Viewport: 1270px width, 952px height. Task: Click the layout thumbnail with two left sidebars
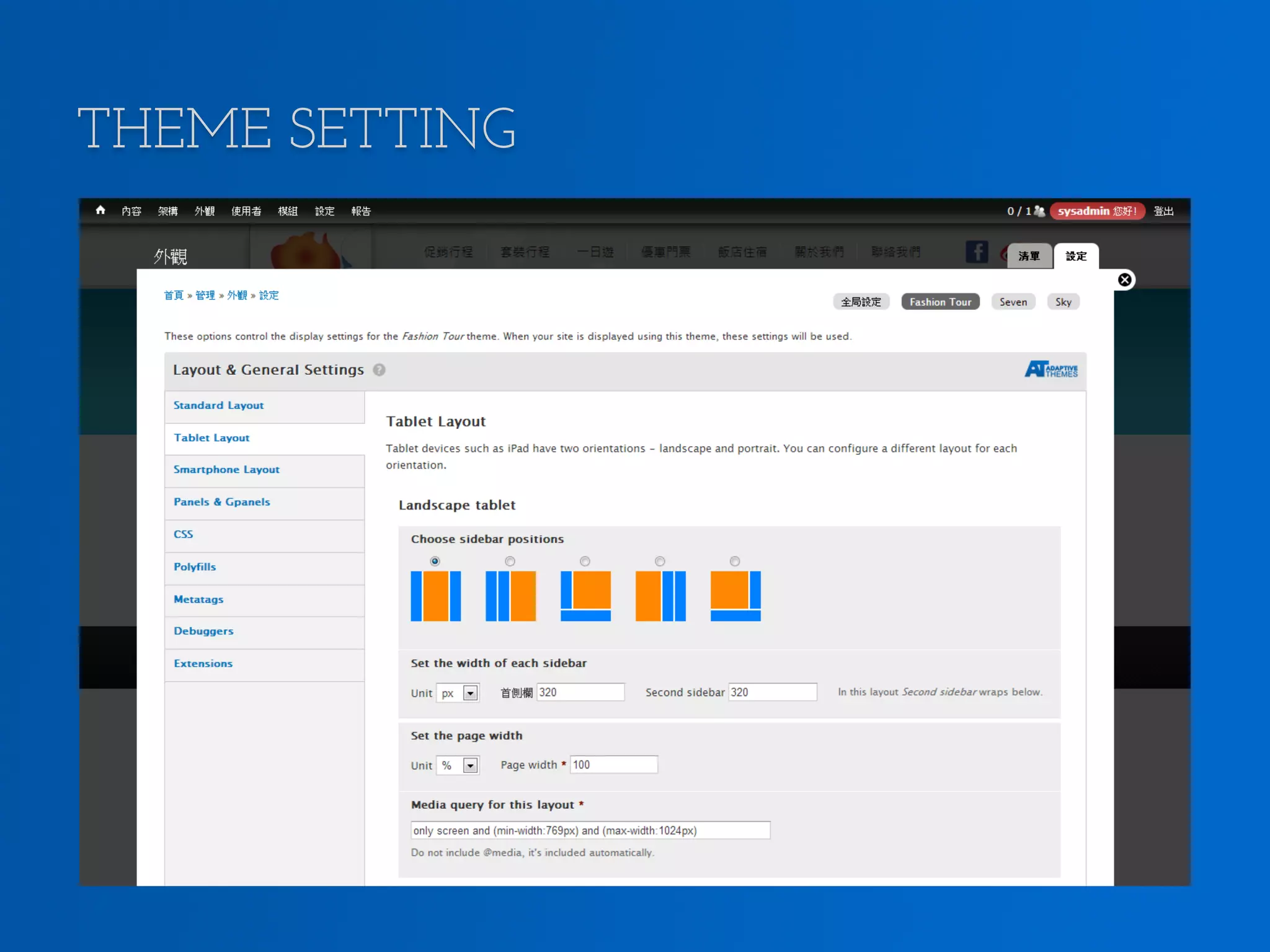click(510, 596)
